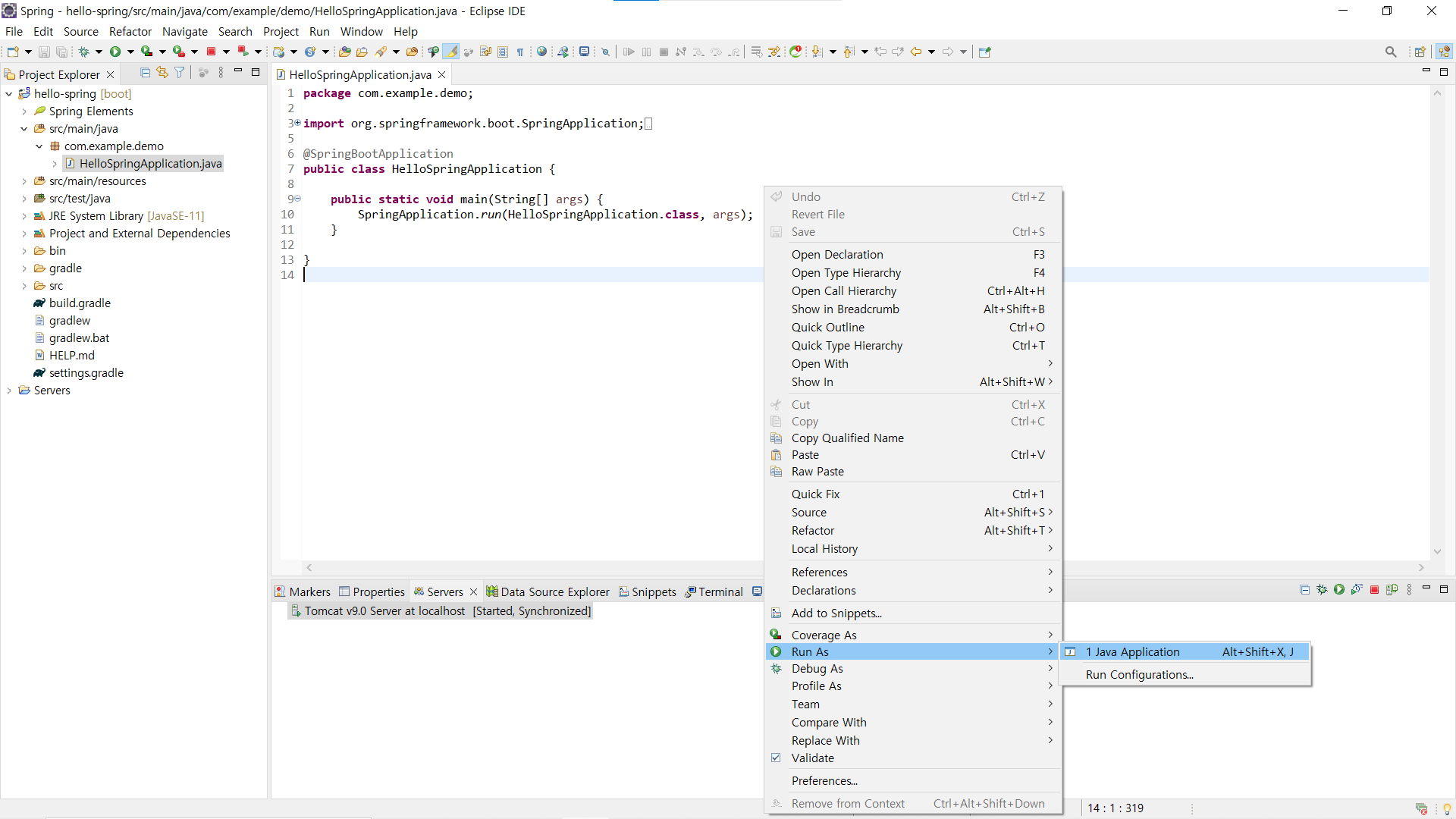
Task: Click the editor horizontal scrollbar left arrow
Action: (x=309, y=567)
